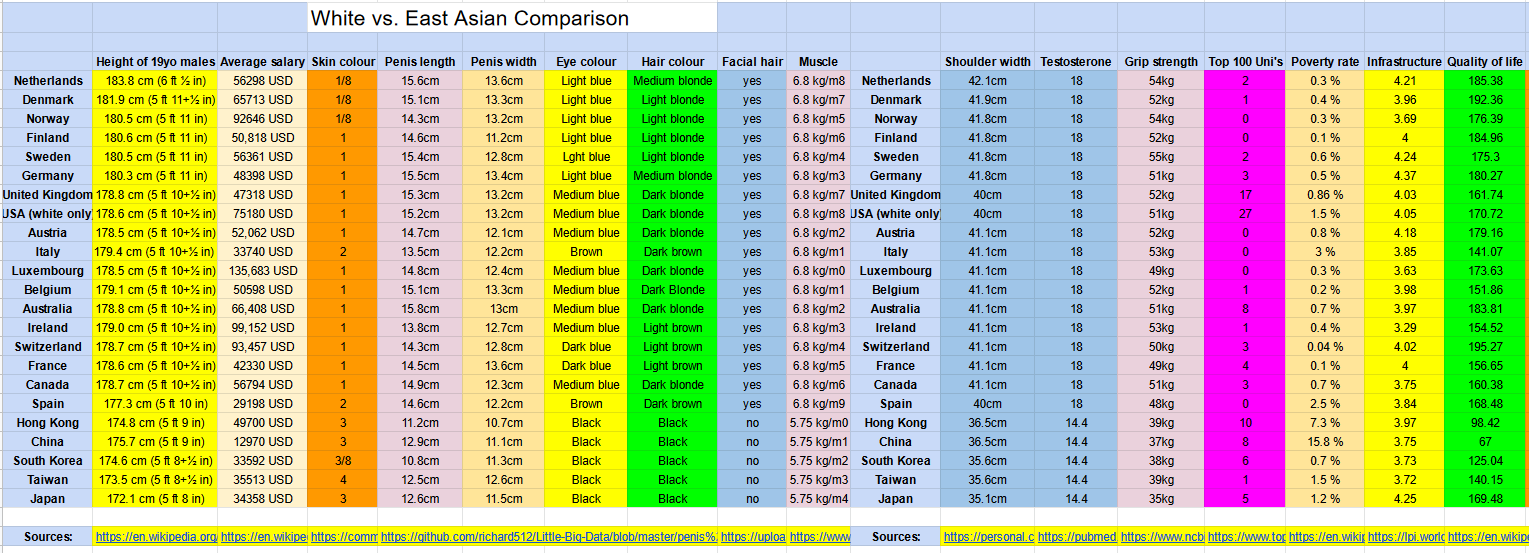Select the Poverty rate column header
The width and height of the screenshot is (1529, 553).
click(1325, 62)
